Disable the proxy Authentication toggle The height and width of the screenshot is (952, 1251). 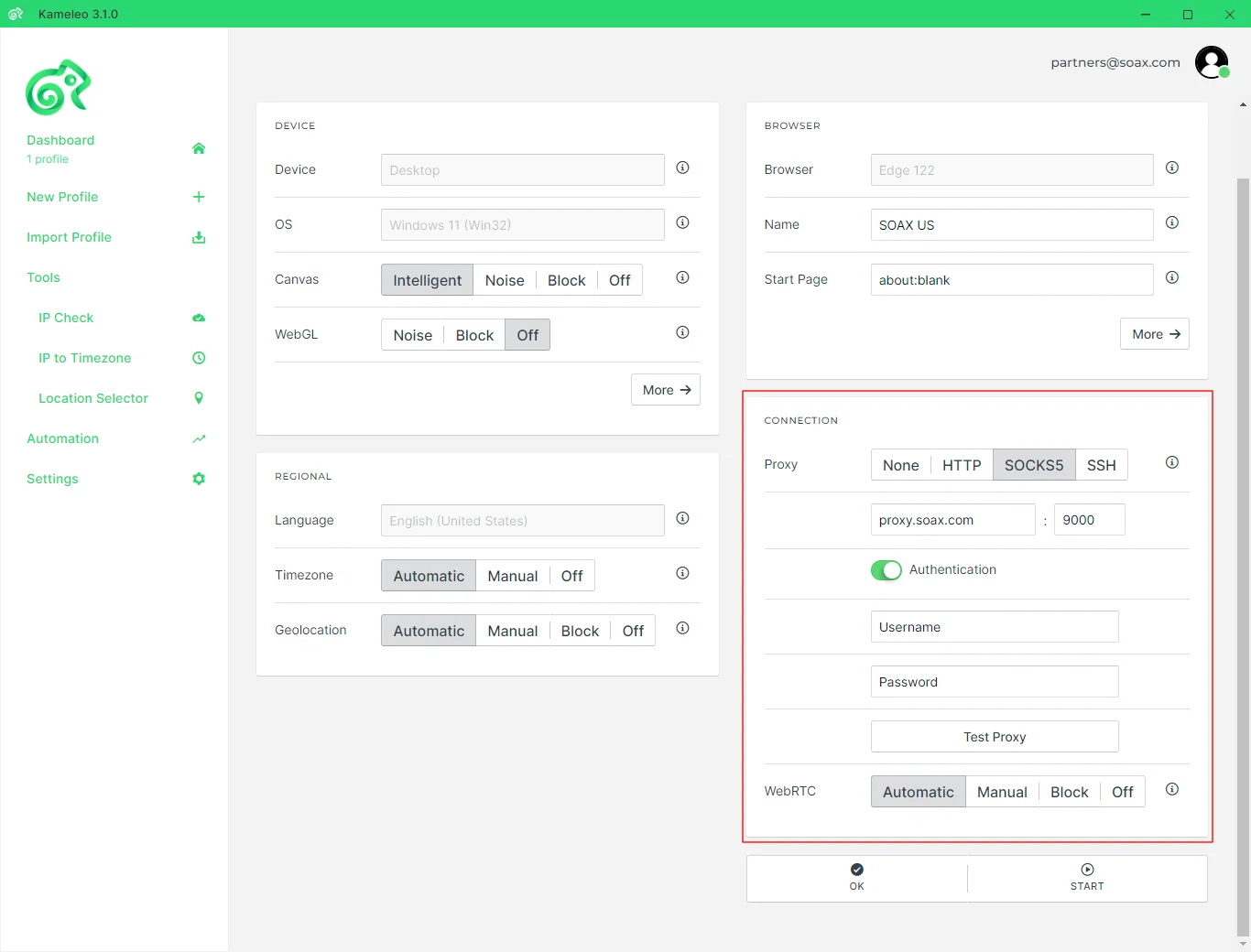[x=886, y=570]
